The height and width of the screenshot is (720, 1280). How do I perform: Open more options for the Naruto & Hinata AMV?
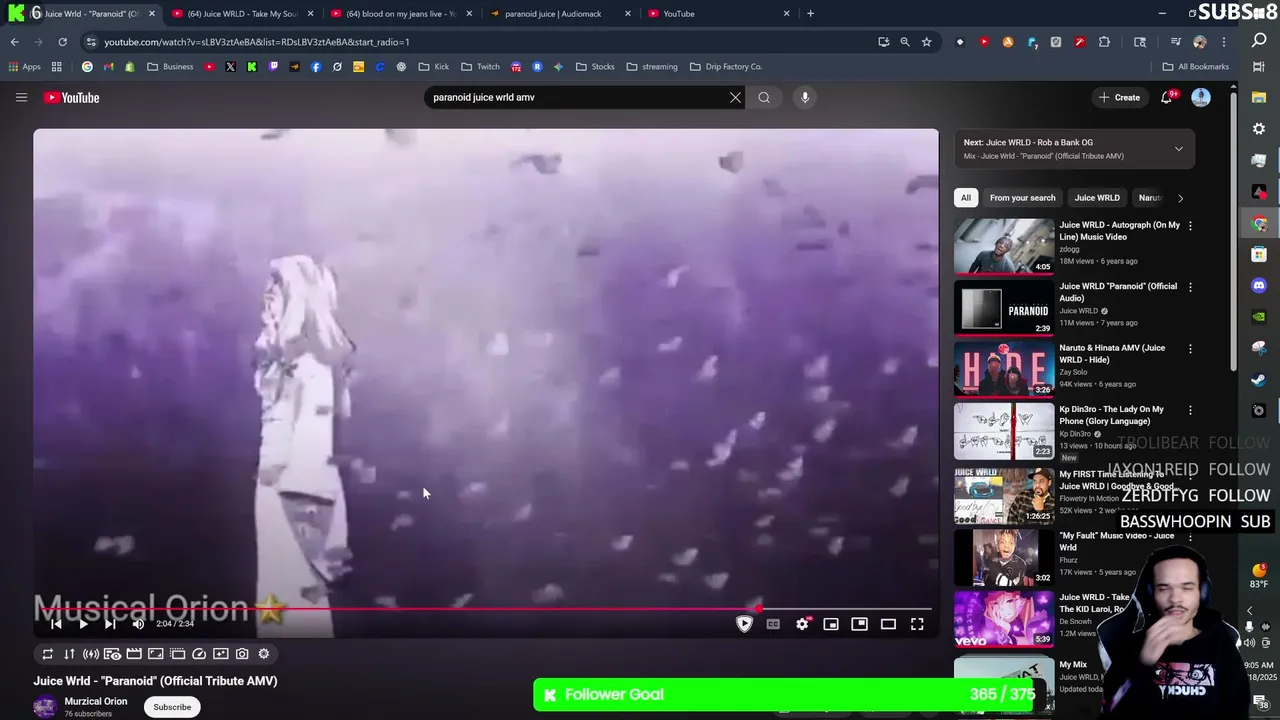1190,349
